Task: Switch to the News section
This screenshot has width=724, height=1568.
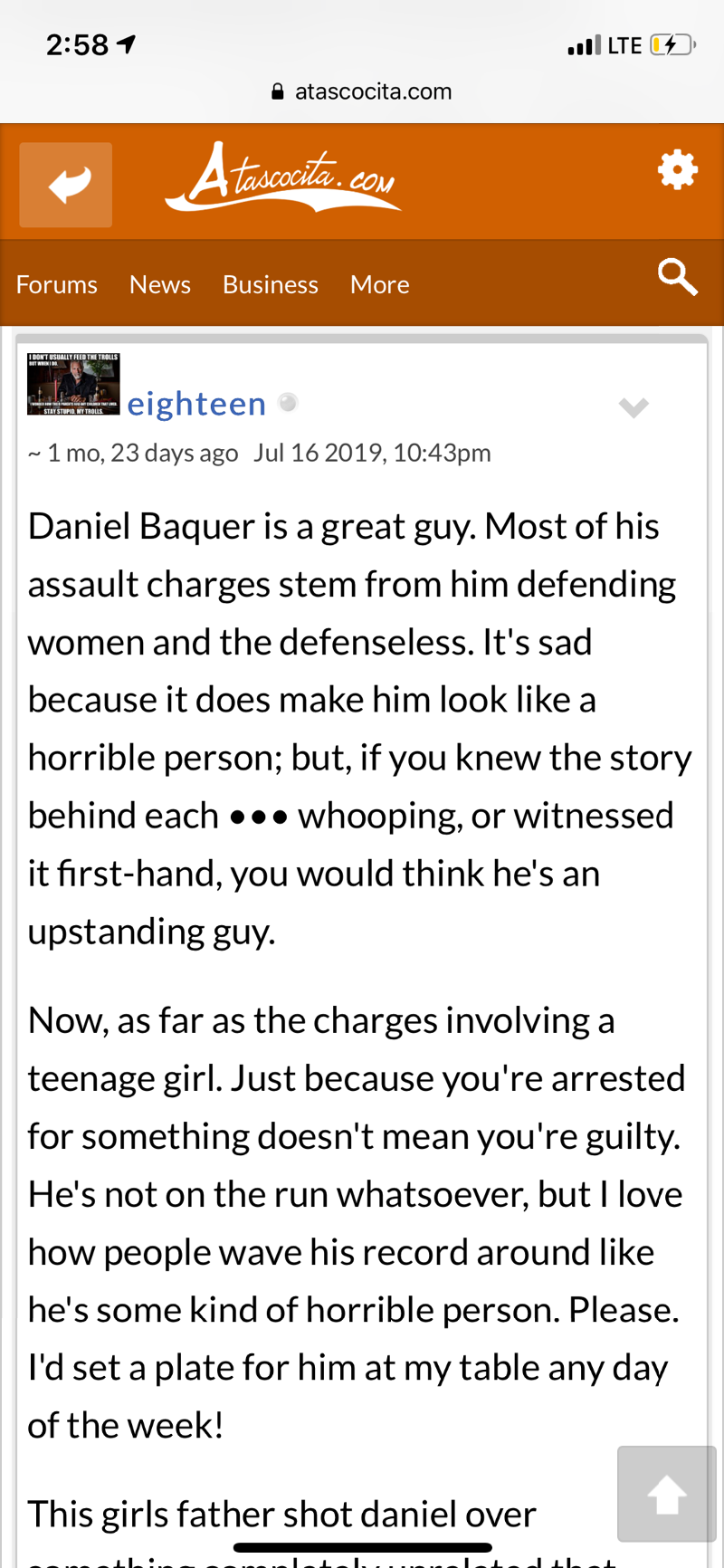Action: click(x=159, y=284)
